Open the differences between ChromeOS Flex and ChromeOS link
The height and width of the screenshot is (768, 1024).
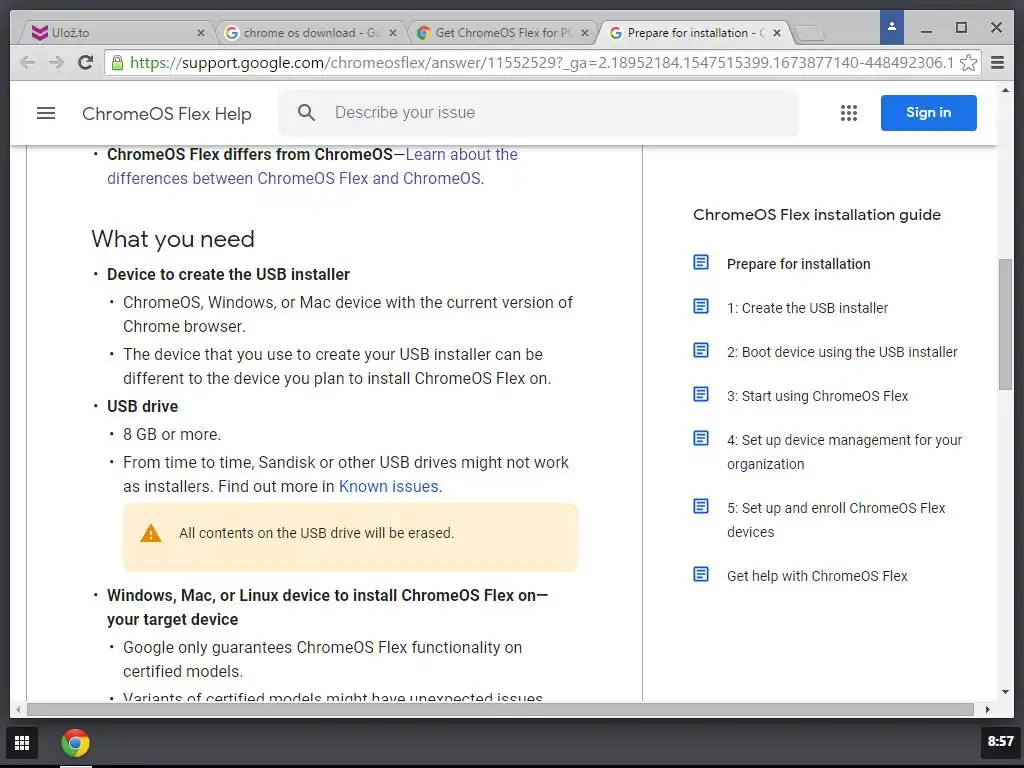pyautogui.click(x=312, y=167)
